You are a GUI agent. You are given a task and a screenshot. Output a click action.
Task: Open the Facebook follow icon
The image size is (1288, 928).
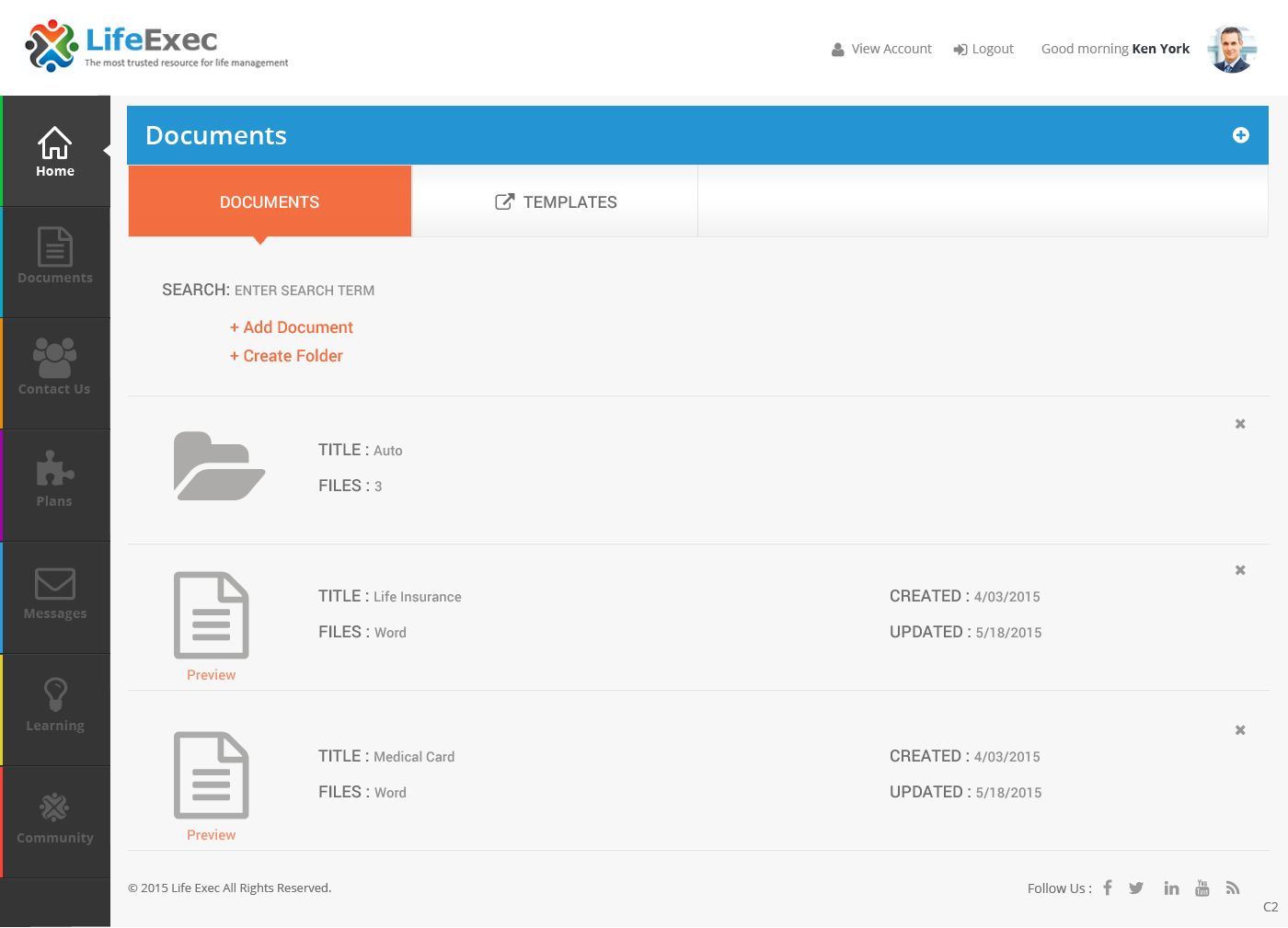coord(1107,888)
